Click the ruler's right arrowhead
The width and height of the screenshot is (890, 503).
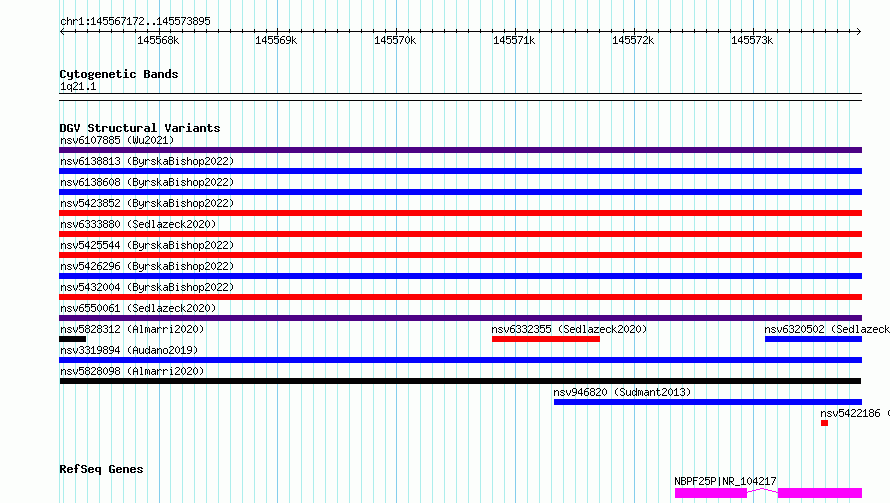click(x=859, y=31)
